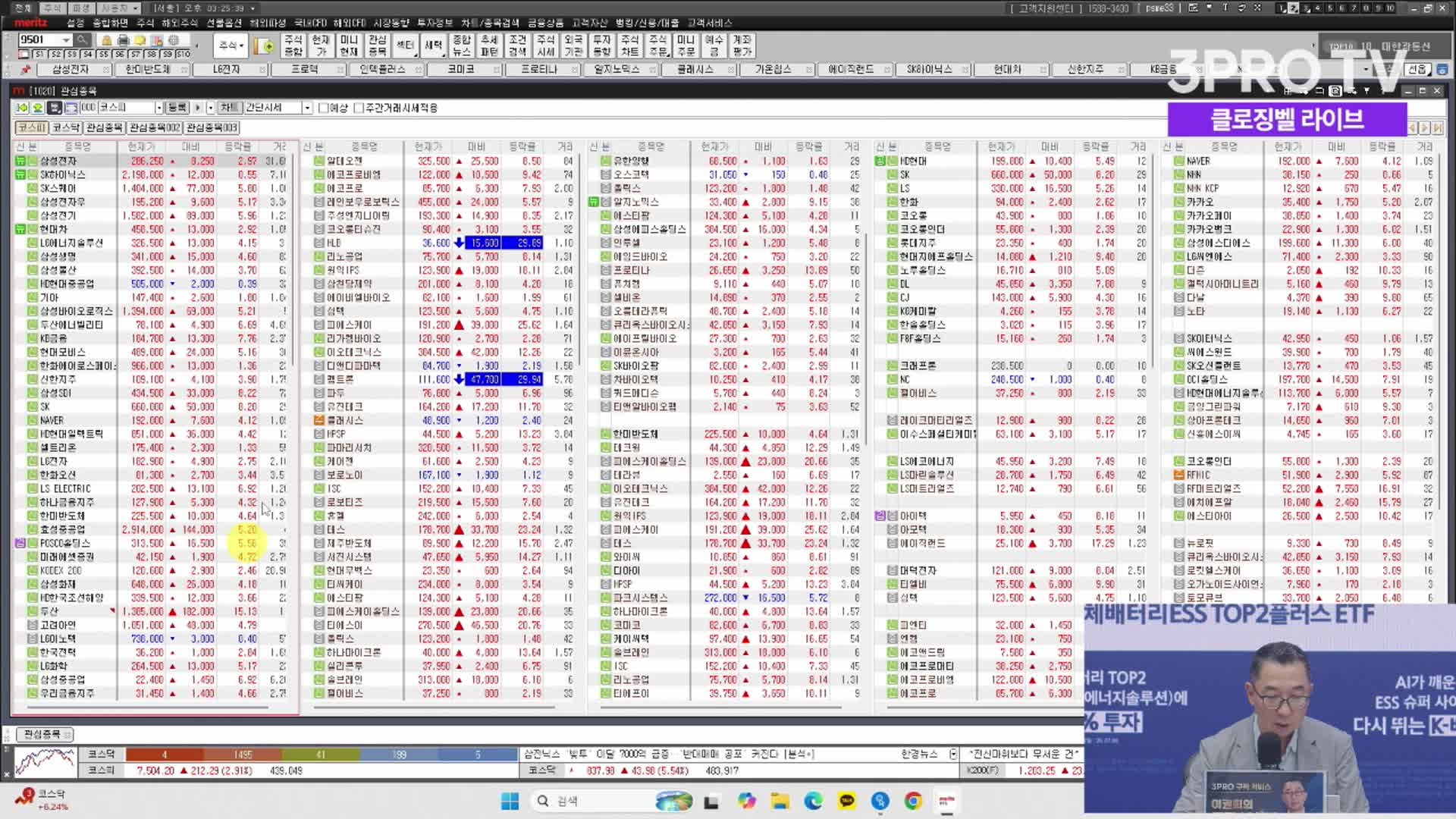Click the green arrow icon in watchlist toolbar

coord(22,108)
